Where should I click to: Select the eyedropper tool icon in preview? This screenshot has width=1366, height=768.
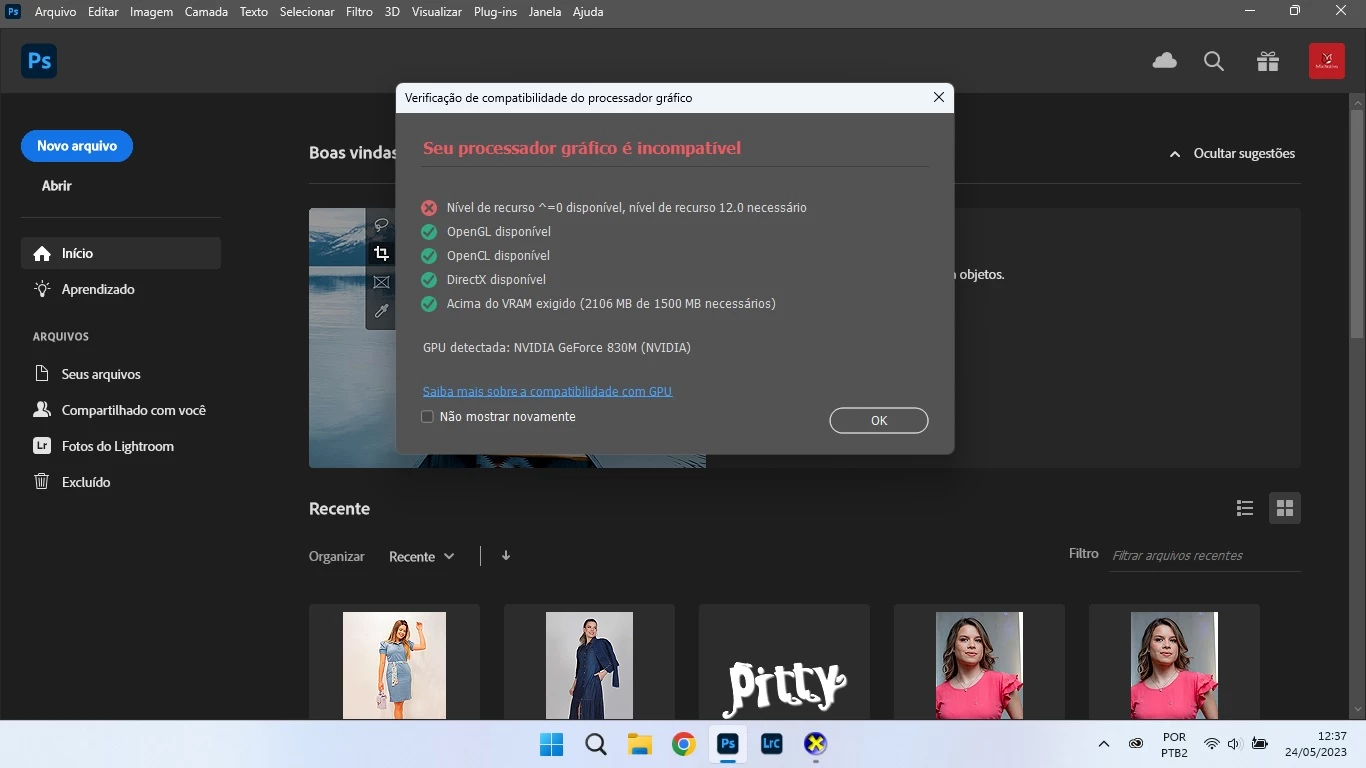[x=381, y=311]
